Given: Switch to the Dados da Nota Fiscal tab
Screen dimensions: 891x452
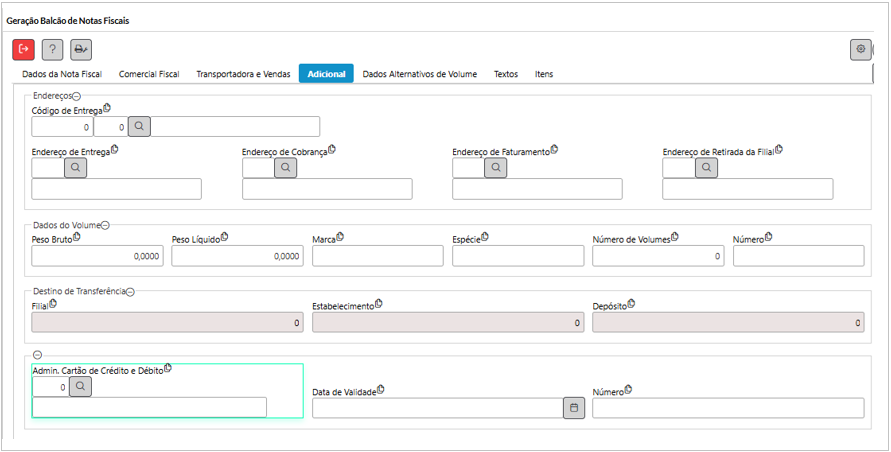Looking at the screenshot, I should pyautogui.click(x=62, y=74).
